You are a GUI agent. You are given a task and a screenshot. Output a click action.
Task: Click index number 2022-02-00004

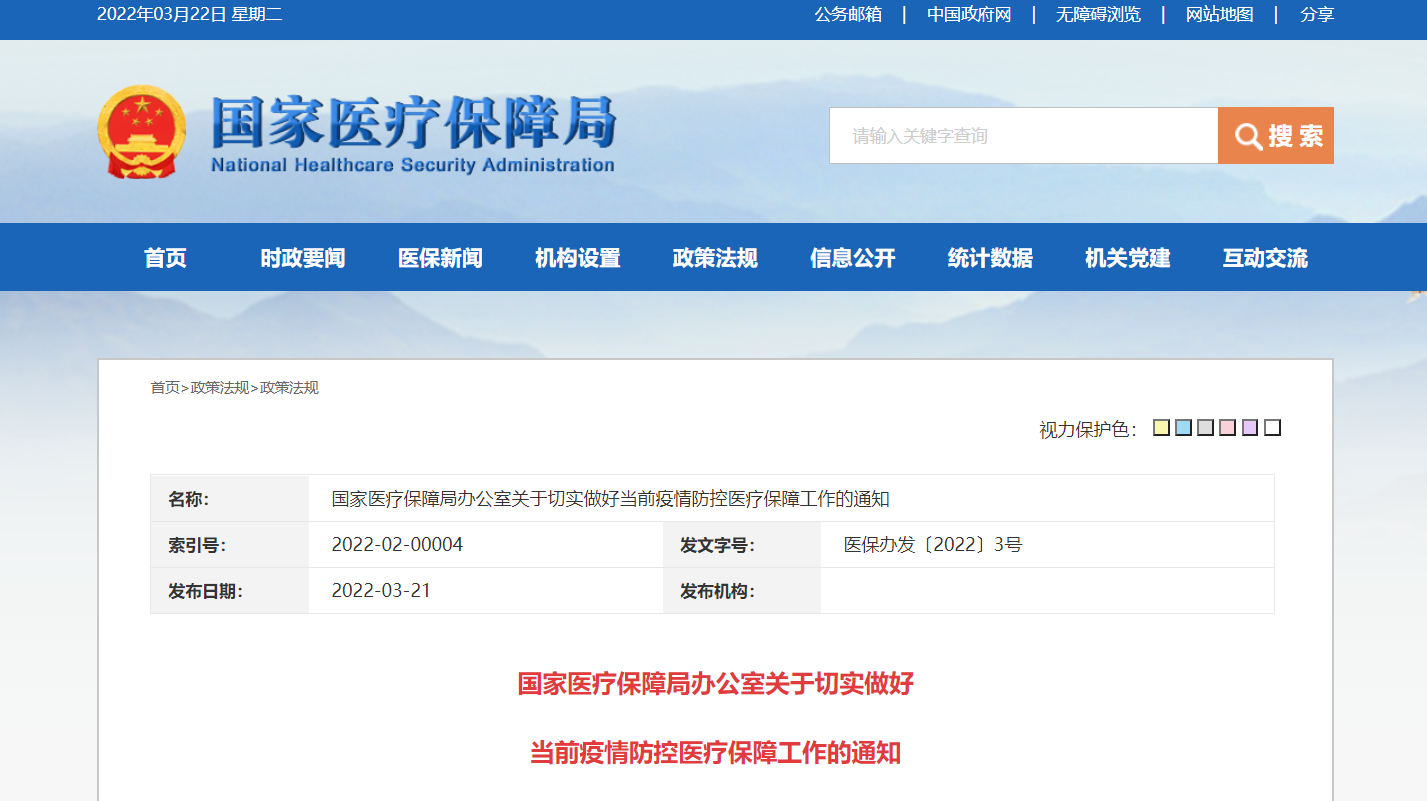397,545
